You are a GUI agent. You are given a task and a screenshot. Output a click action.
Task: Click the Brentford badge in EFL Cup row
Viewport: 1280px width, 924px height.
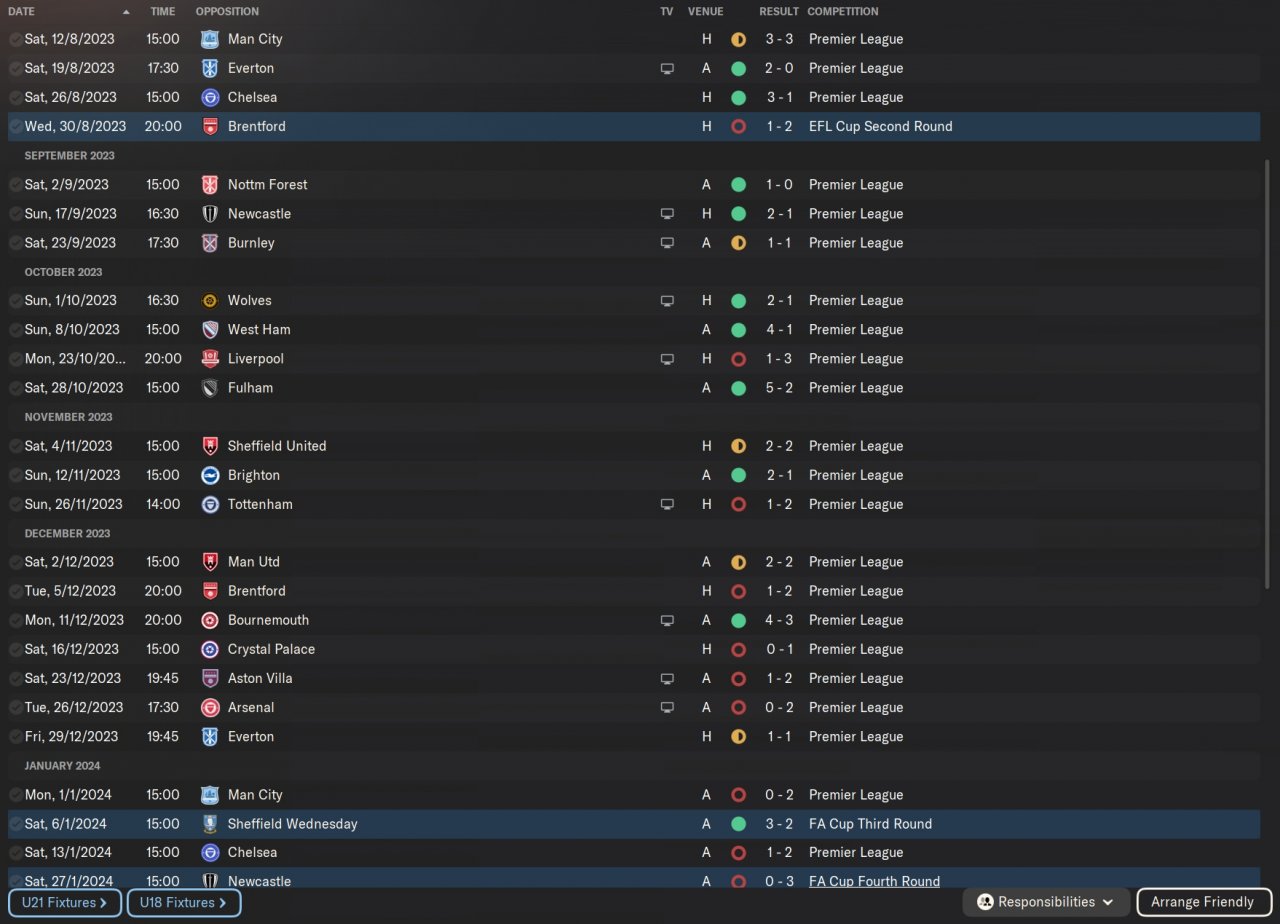(x=210, y=126)
